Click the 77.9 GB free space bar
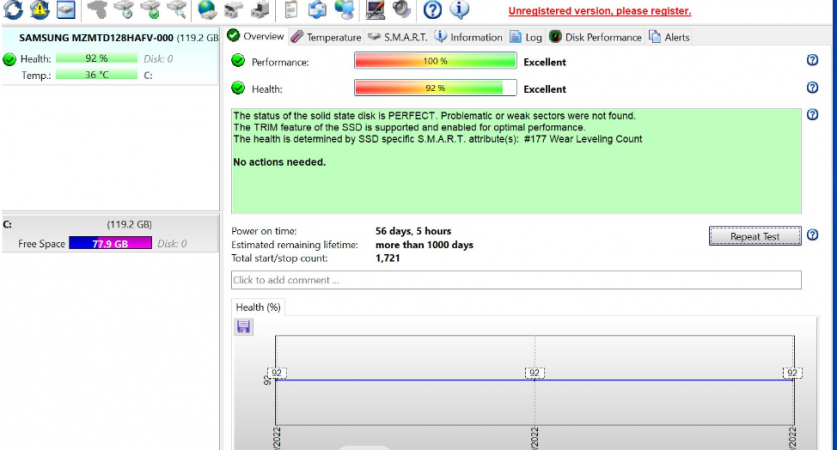The image size is (837, 450). [x=110, y=243]
